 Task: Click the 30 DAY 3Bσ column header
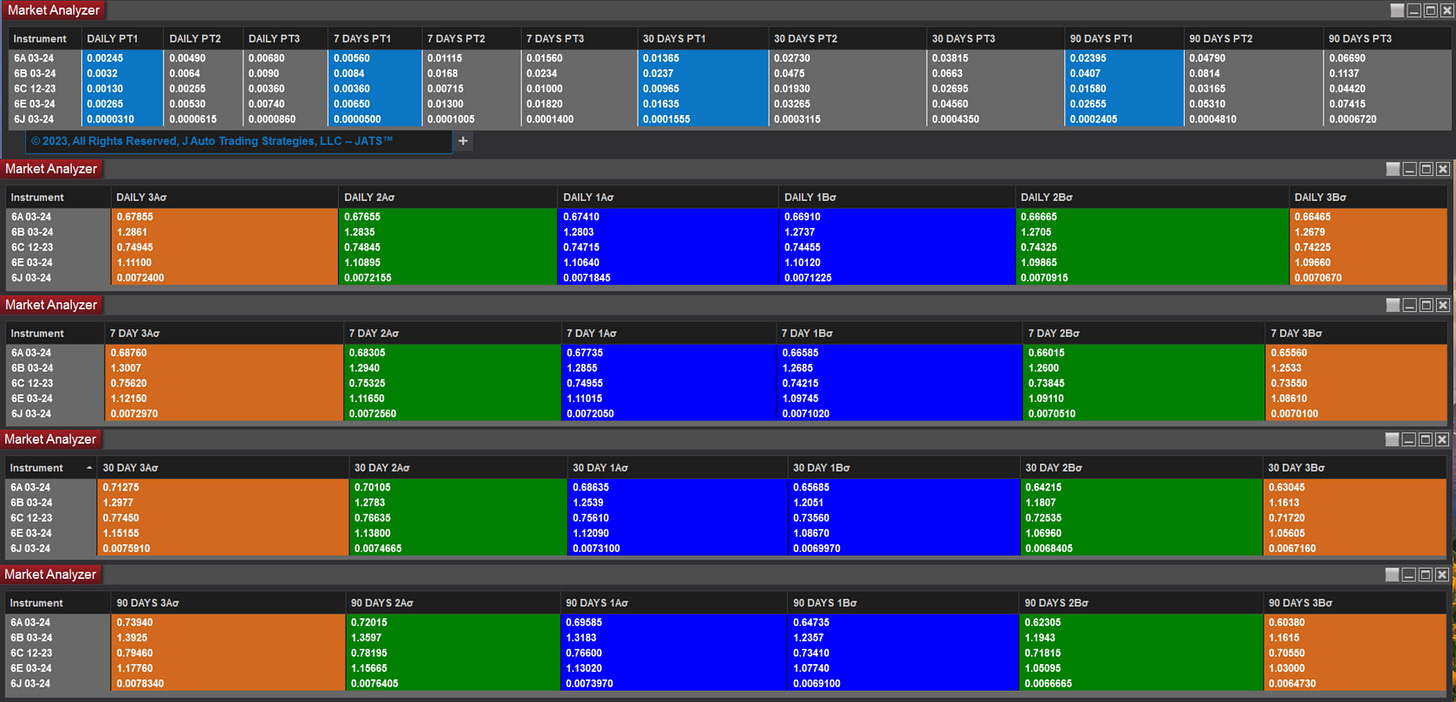click(x=1354, y=468)
